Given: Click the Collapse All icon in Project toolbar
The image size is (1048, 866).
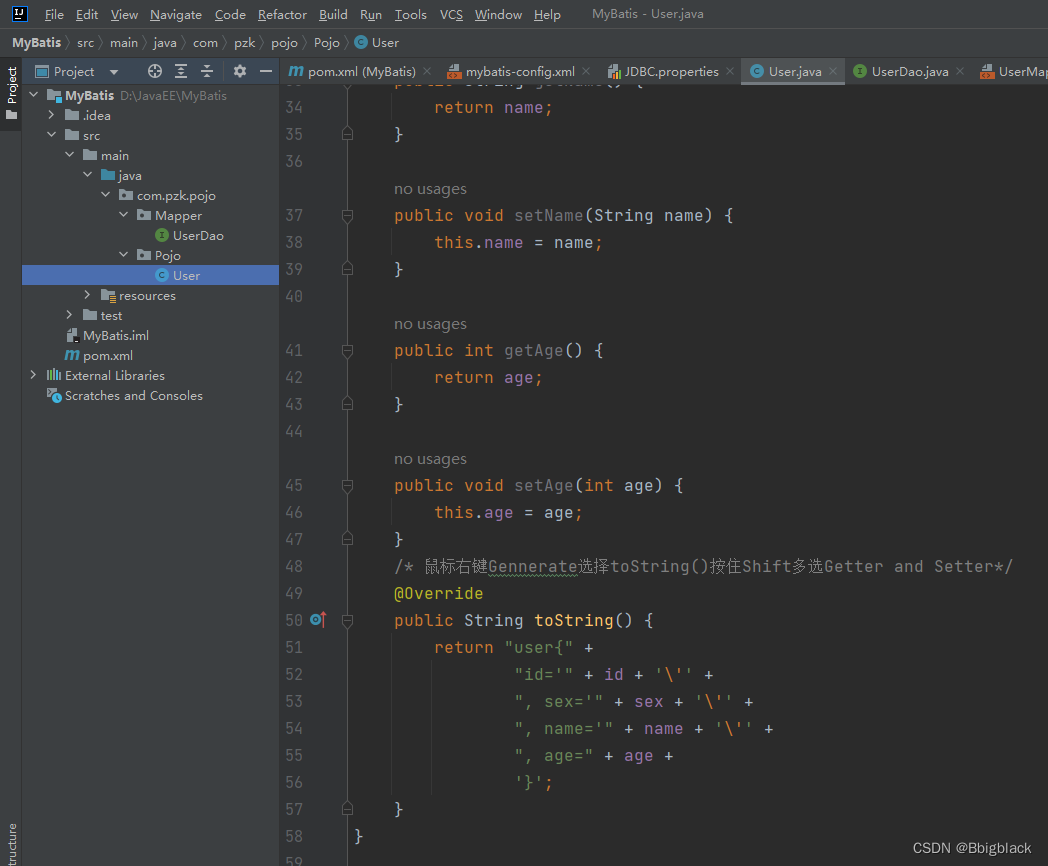Looking at the screenshot, I should pos(206,71).
